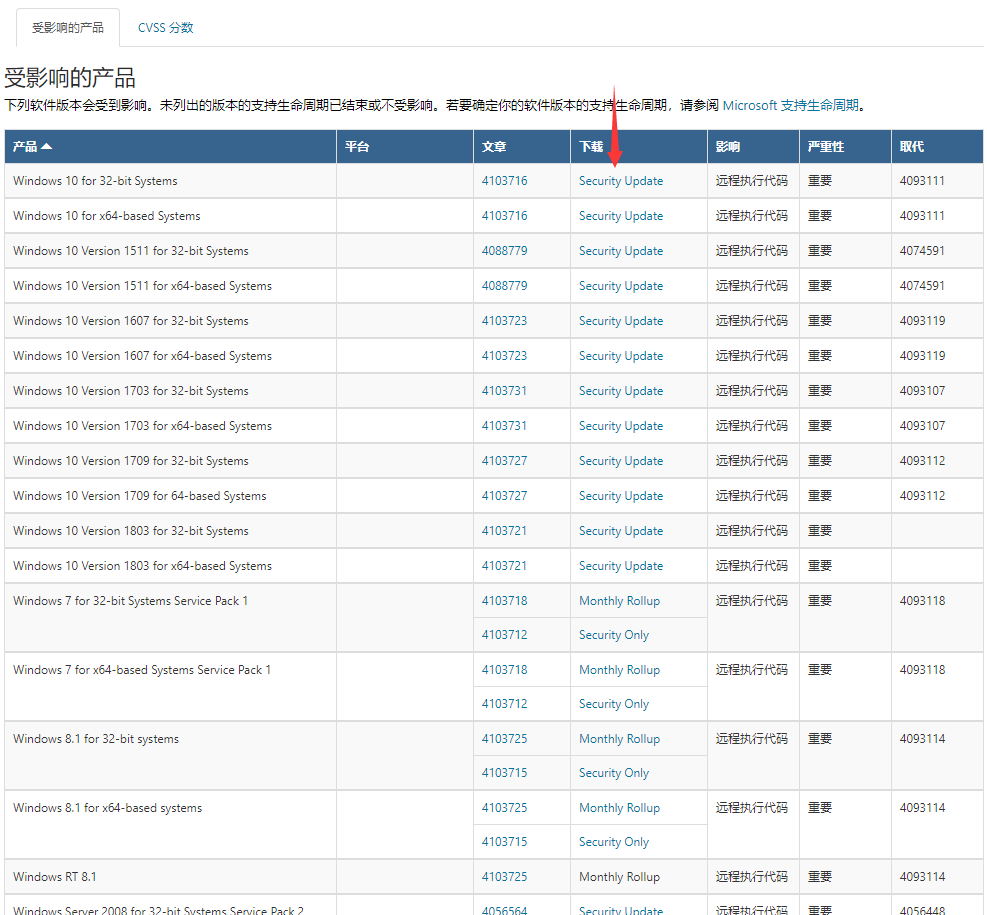Download Security Update for Version 1511 x64-based
The width and height of the screenshot is (987, 915).
(x=621, y=286)
